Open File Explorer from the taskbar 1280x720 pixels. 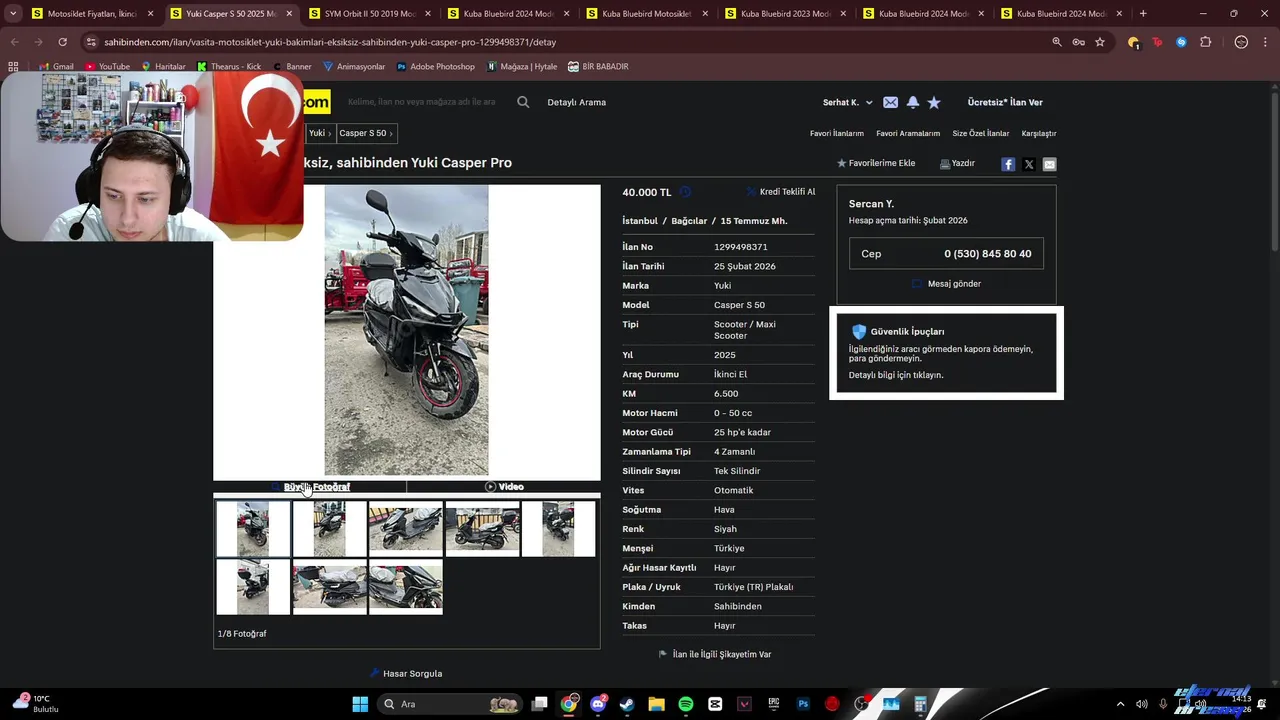tap(656, 704)
